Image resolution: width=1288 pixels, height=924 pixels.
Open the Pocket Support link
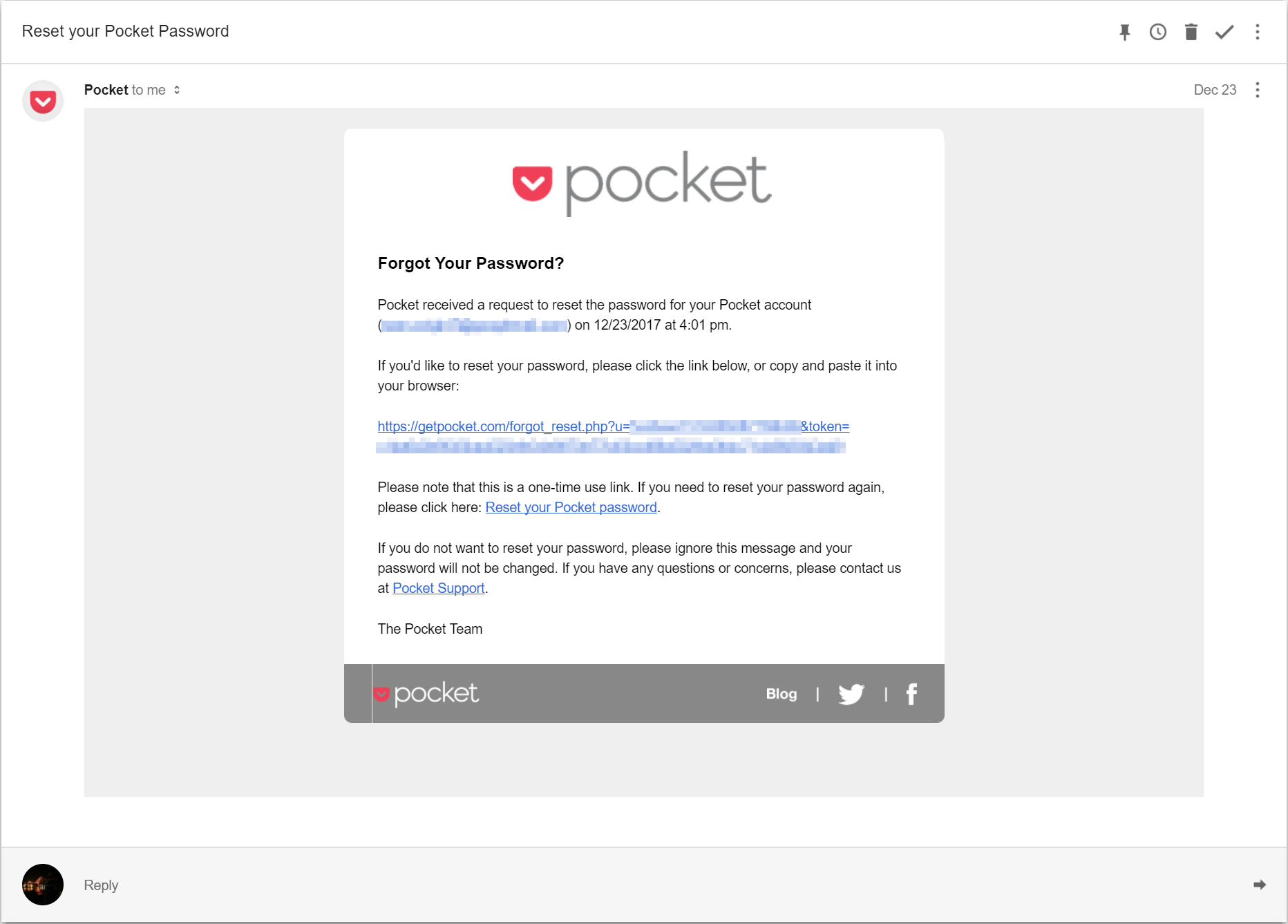[x=438, y=588]
